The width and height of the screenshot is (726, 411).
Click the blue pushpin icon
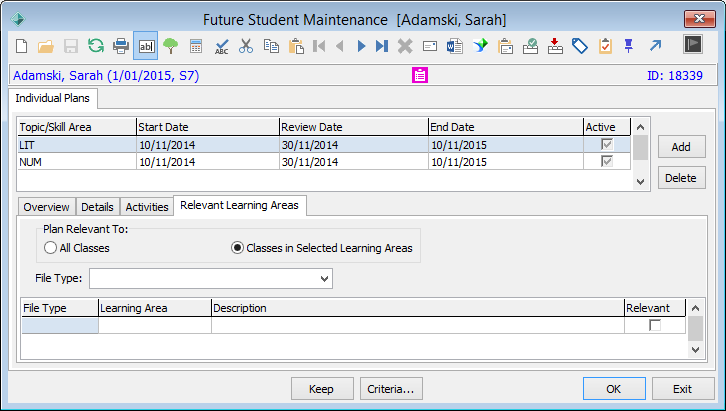coord(628,46)
